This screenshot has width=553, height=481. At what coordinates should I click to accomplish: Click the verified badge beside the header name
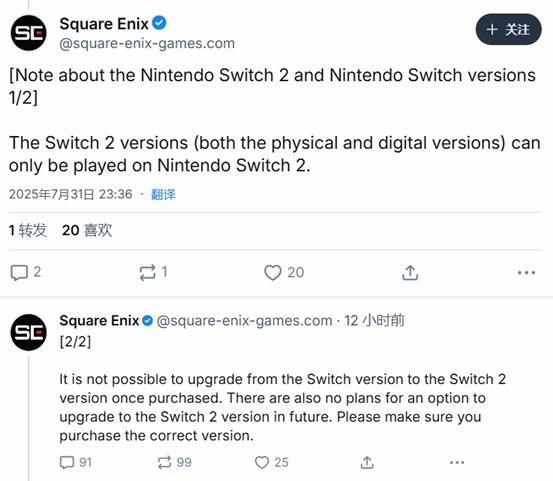159,23
